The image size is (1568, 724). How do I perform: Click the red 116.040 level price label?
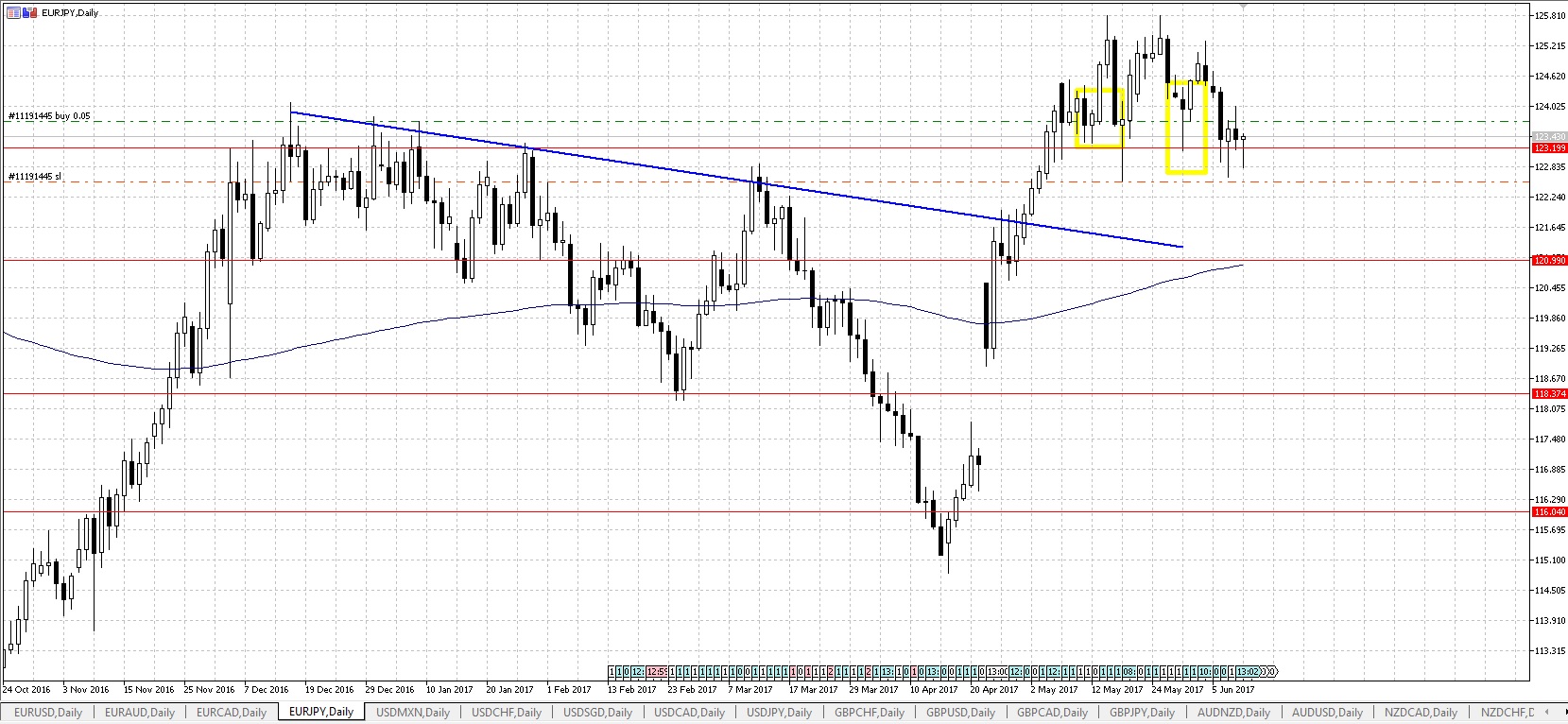1549,511
